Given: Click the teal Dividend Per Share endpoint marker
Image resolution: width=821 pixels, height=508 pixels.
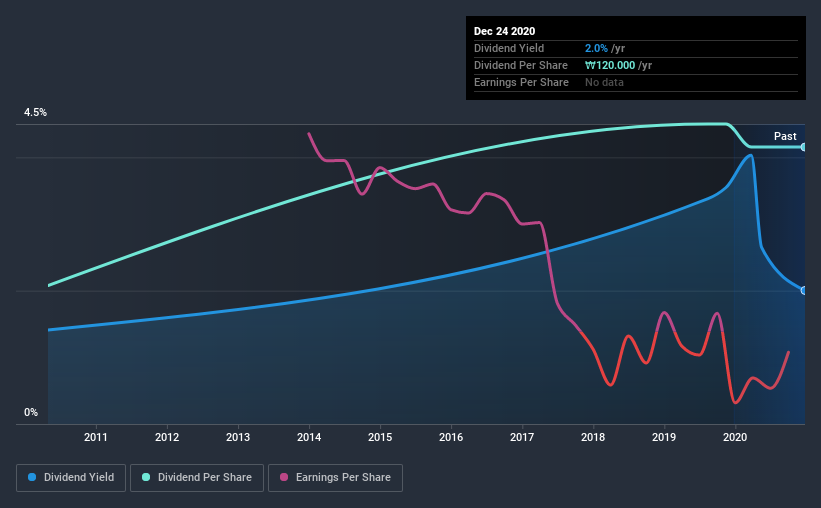Looking at the screenshot, I should pyautogui.click(x=804, y=147).
